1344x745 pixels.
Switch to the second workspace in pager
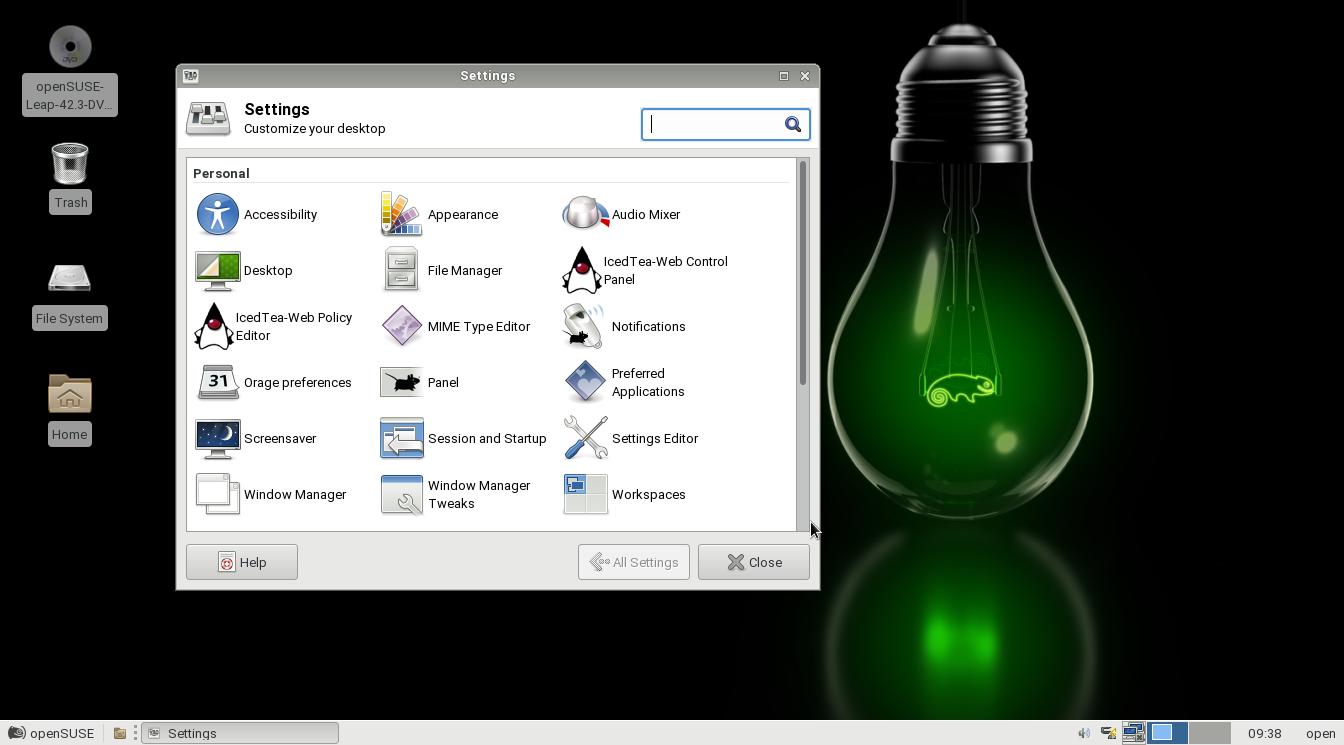[x=1209, y=733]
